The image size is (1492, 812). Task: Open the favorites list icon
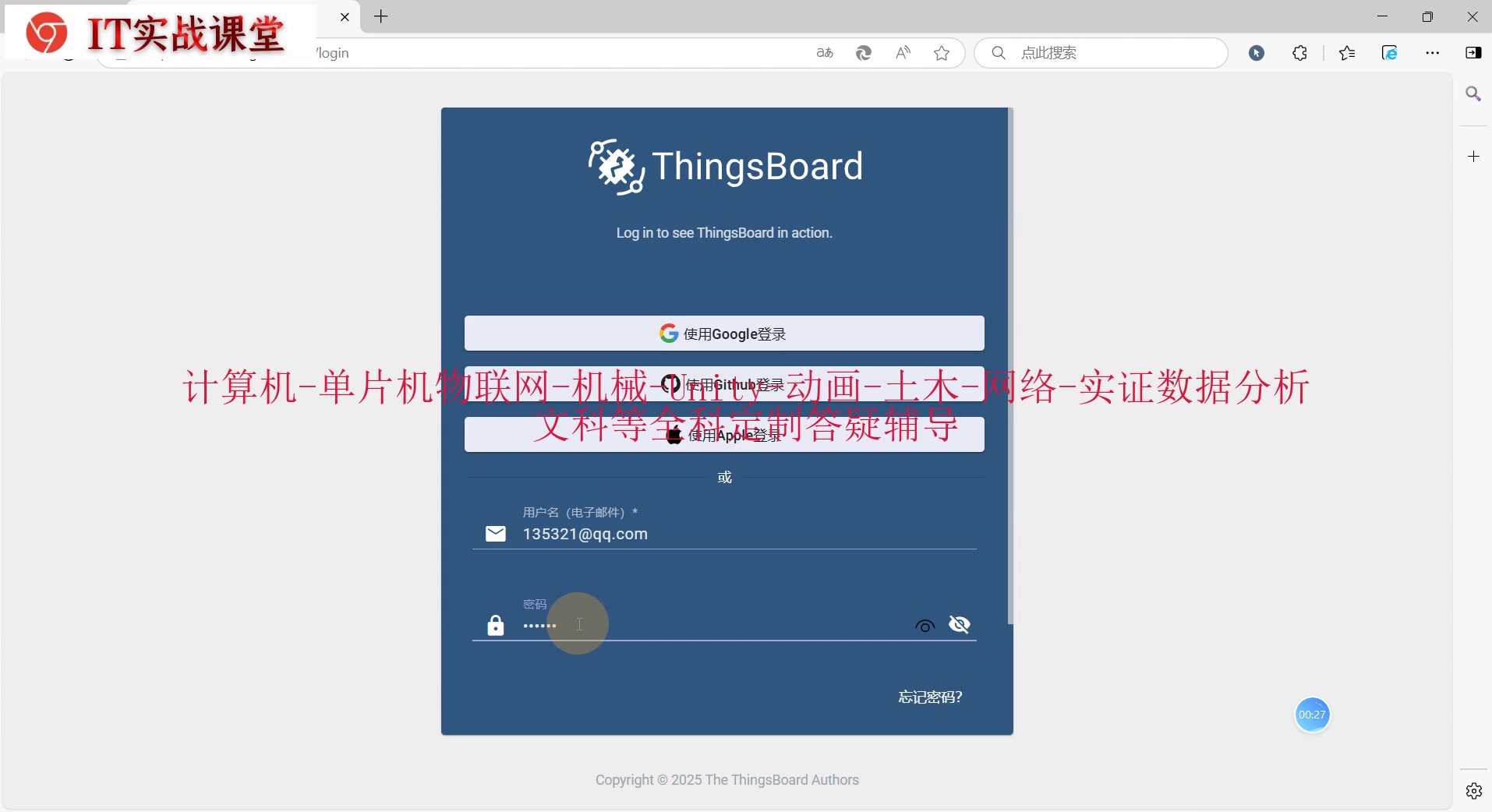[x=1347, y=53]
